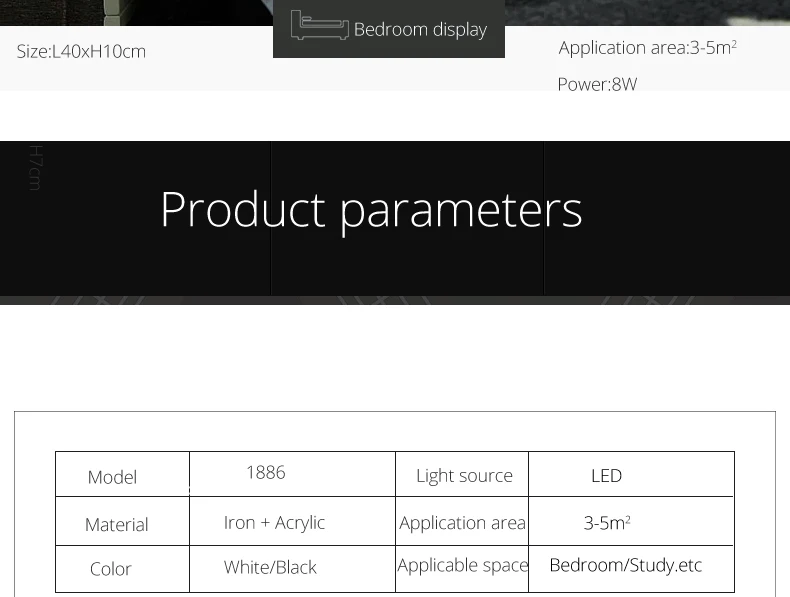The width and height of the screenshot is (790, 597).
Task: Click the Bedroom/Study.etc value
Action: coord(625,565)
